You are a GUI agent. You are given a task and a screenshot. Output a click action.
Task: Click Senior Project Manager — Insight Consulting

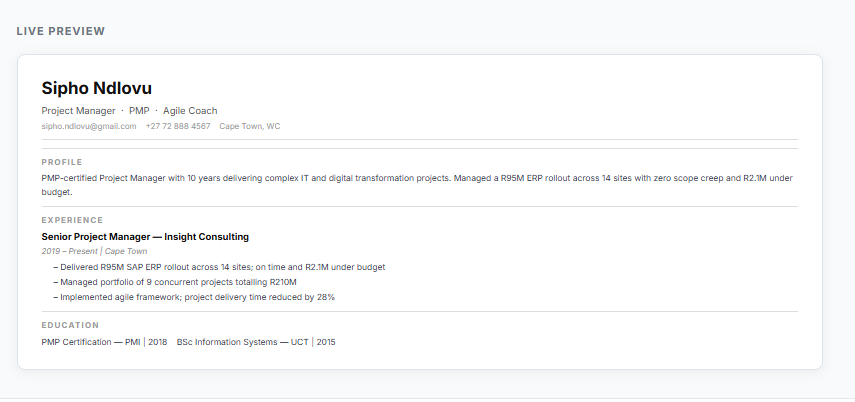pyautogui.click(x=145, y=237)
